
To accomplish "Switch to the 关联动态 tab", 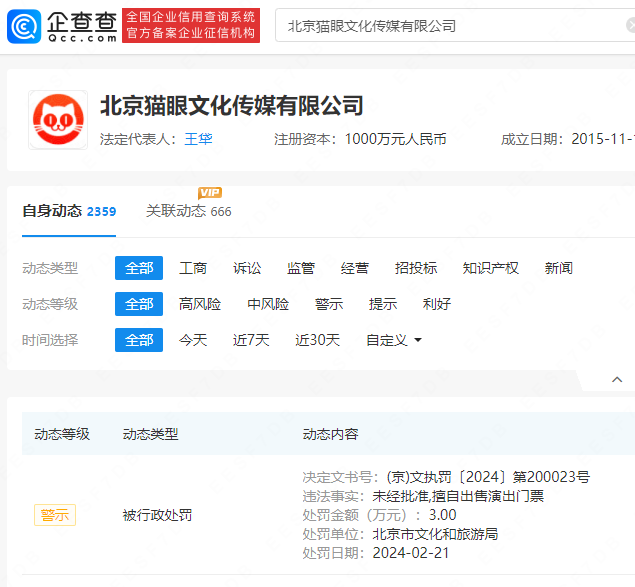I will click(188, 211).
